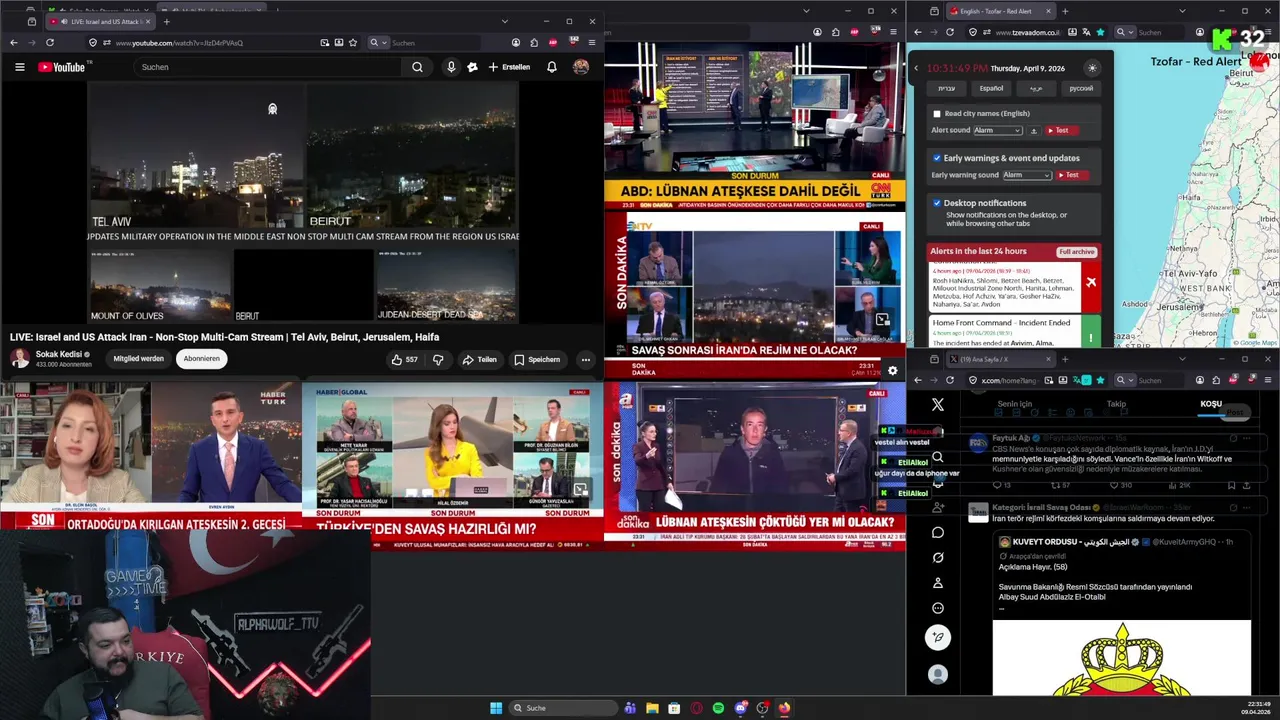The image size is (1280, 720).
Task: Bookmark the YouTube page with star
Action: point(353,43)
